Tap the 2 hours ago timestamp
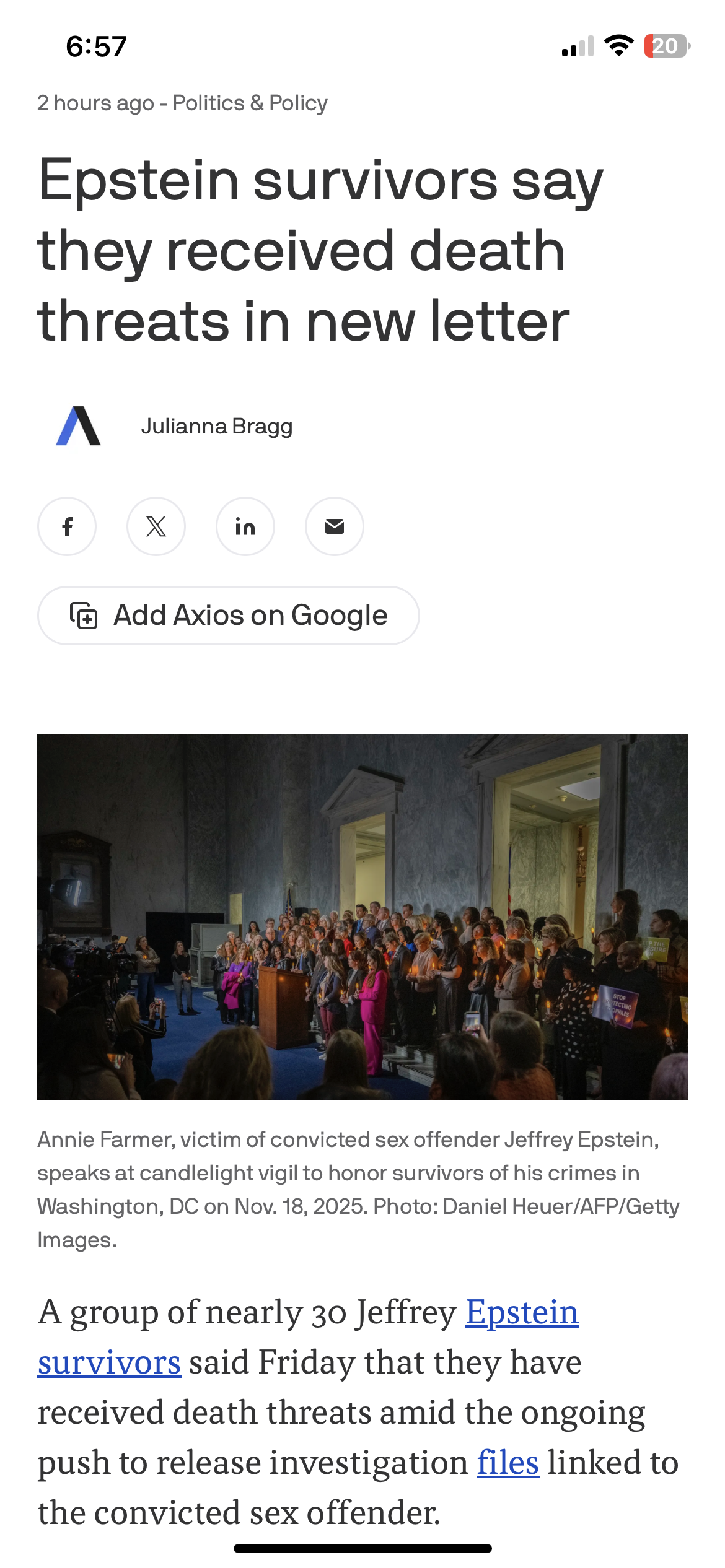This screenshot has height=1568, width=725. click(95, 103)
